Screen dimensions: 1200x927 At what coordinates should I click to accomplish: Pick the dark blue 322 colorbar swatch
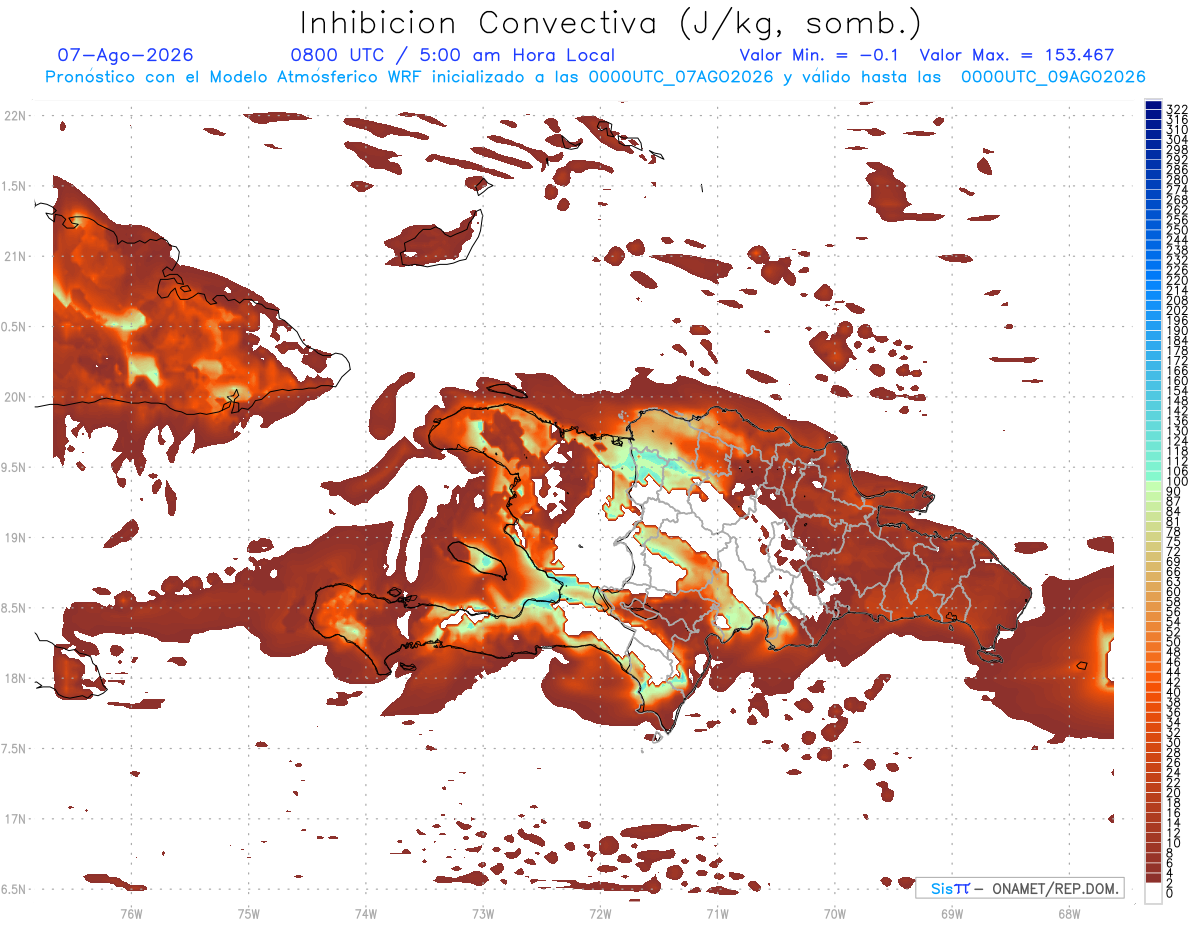tap(1153, 106)
